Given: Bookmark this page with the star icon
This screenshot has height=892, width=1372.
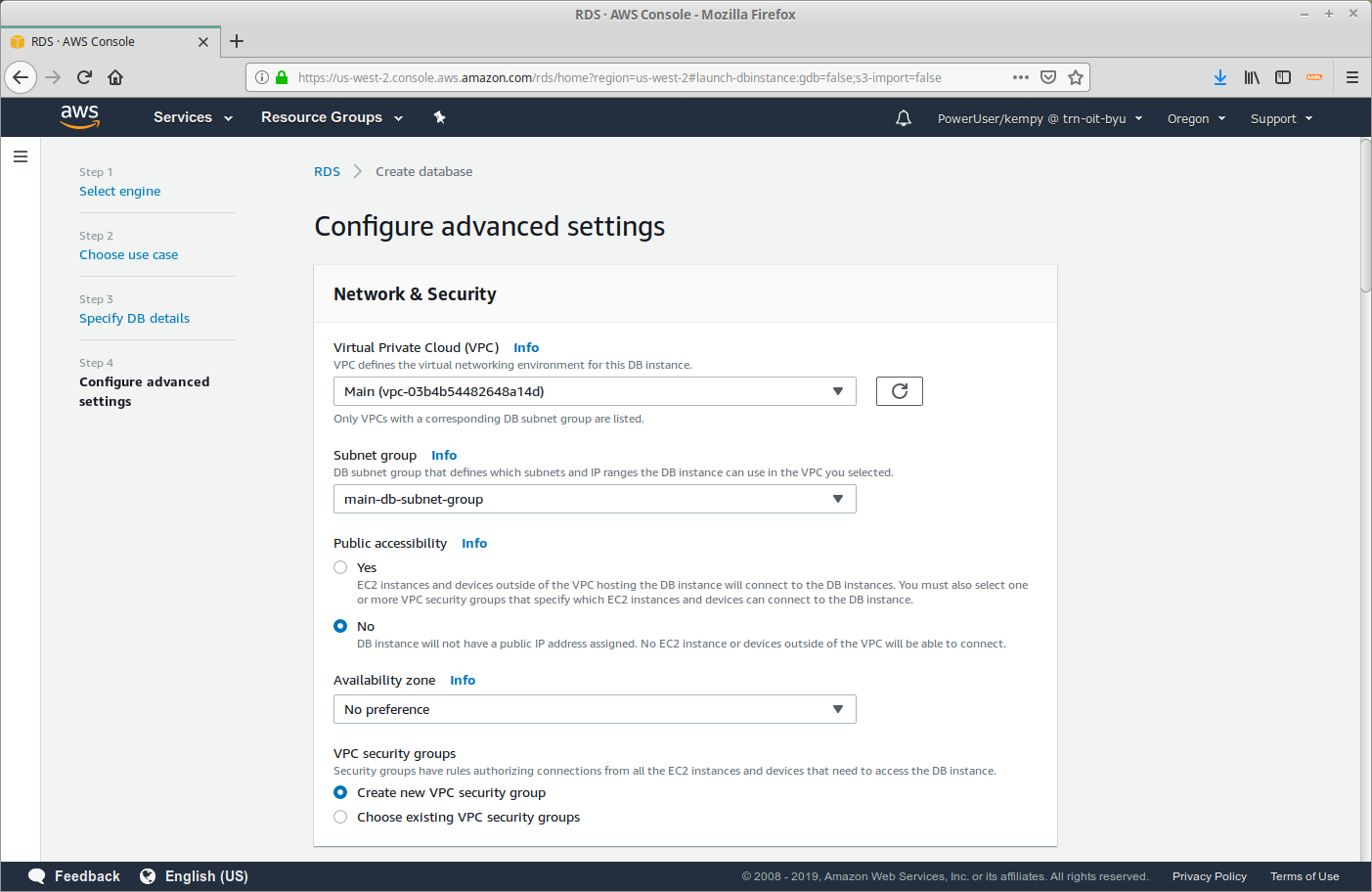Looking at the screenshot, I should (x=1076, y=77).
